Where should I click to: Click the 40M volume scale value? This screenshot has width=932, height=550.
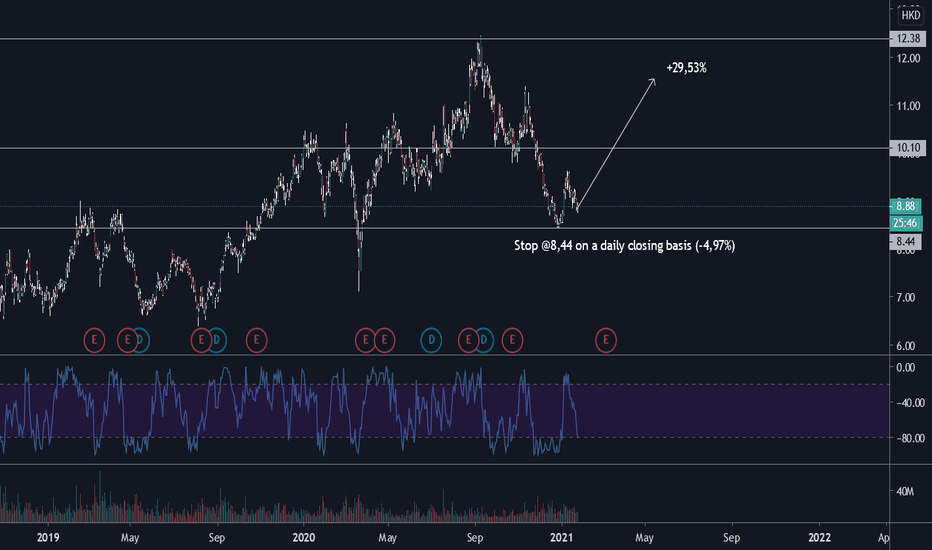[x=905, y=491]
